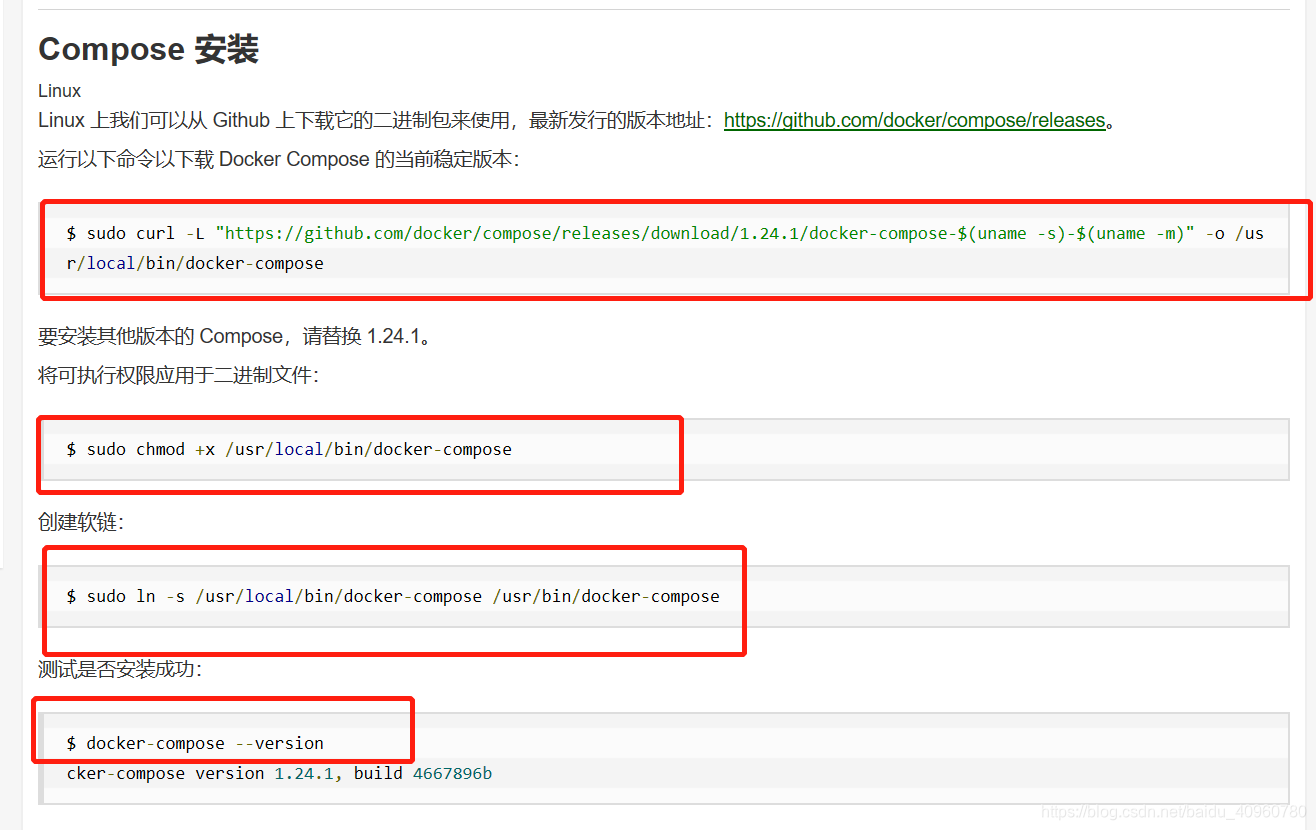Click the sudo chmod +x command
This screenshot has height=830, width=1316.
pyautogui.click(x=289, y=450)
